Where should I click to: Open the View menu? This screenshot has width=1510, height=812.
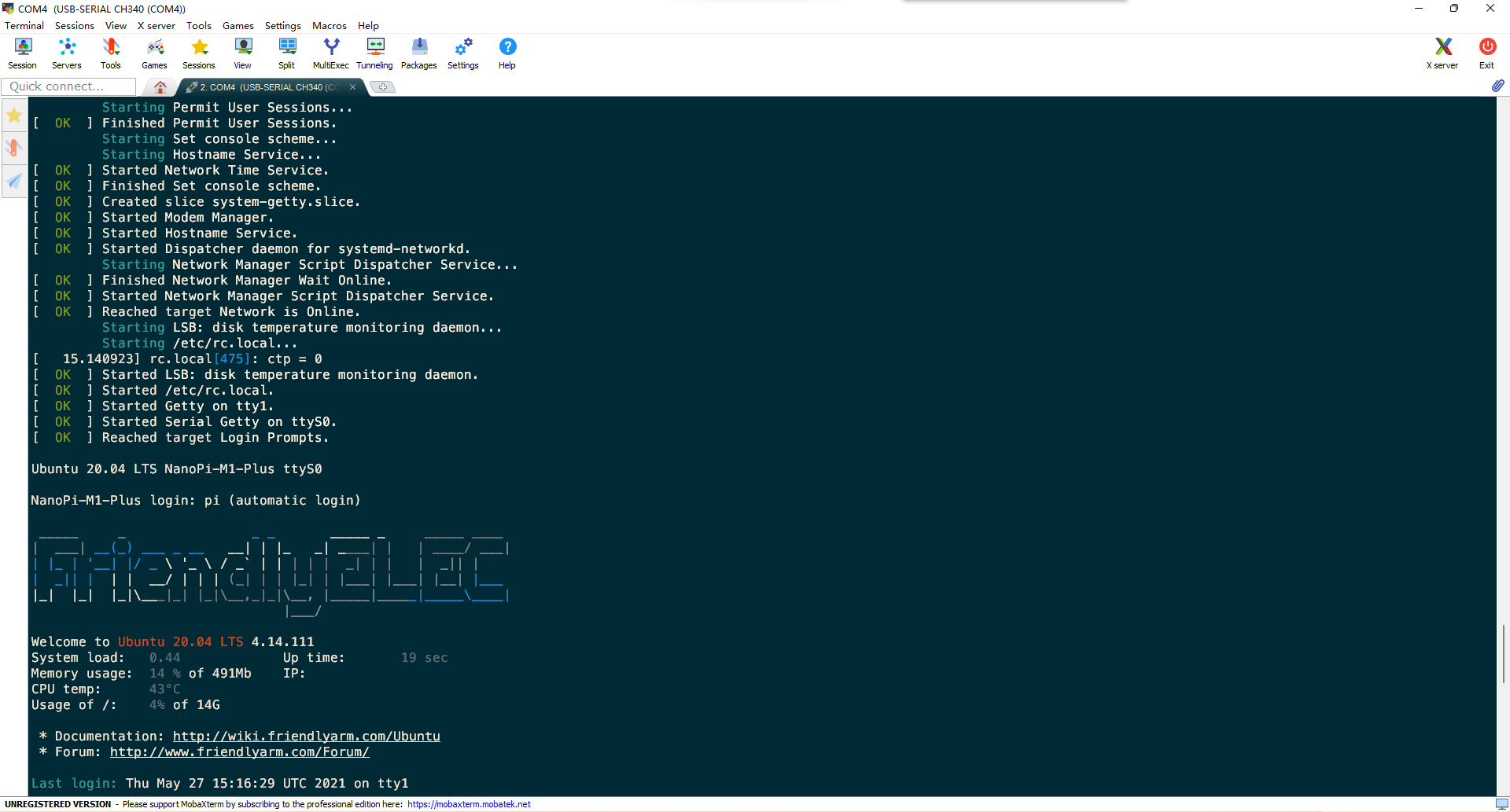click(116, 25)
